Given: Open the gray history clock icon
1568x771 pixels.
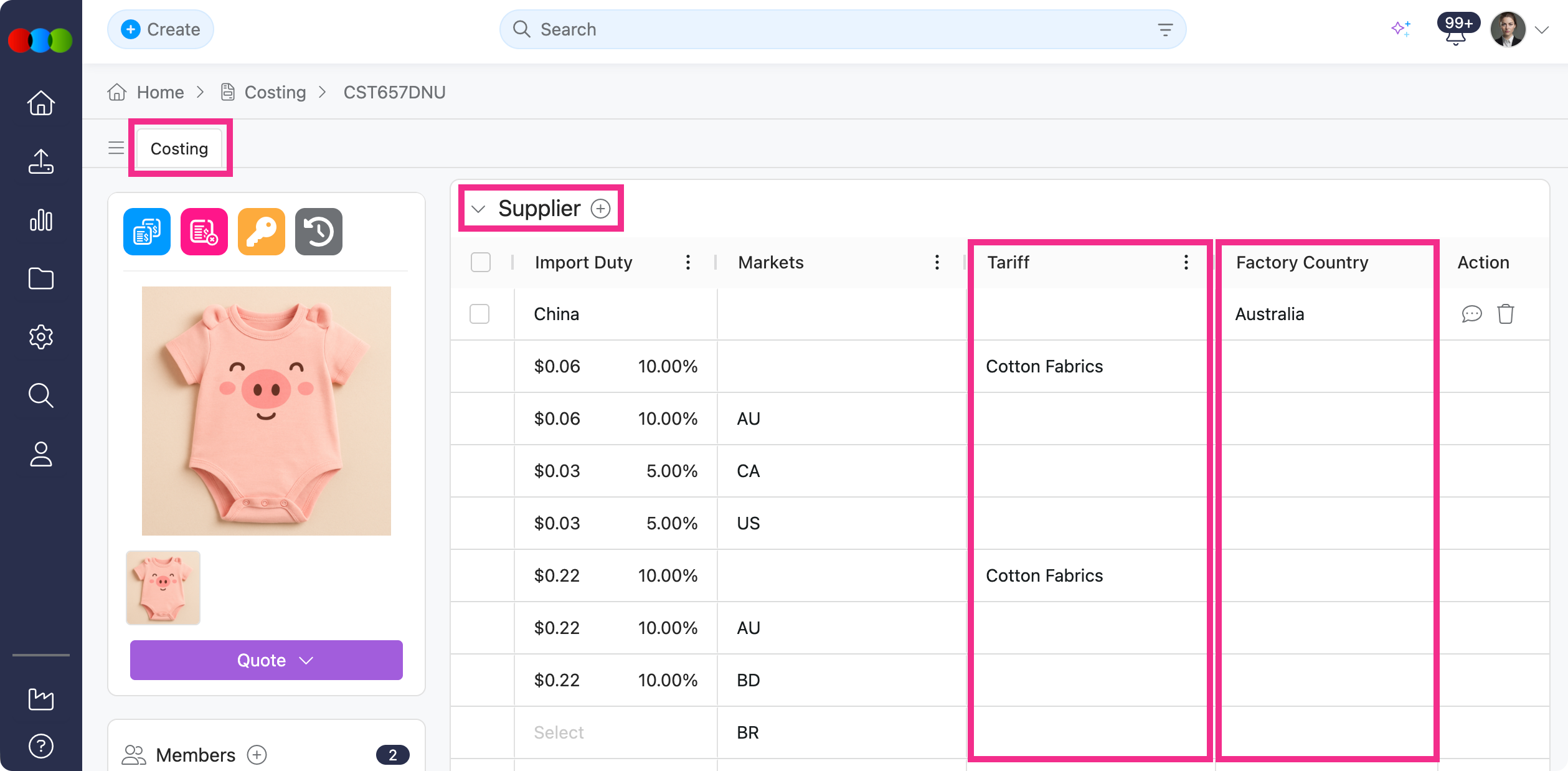Looking at the screenshot, I should [x=318, y=232].
